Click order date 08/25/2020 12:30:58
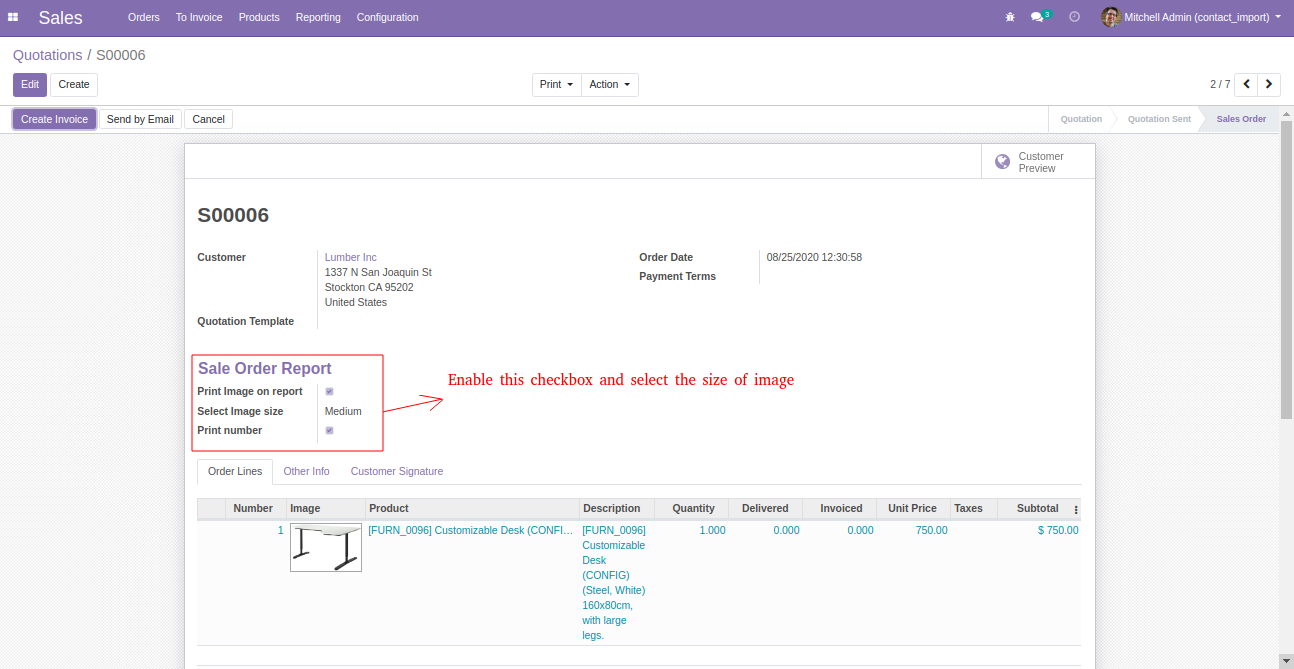 coord(814,258)
